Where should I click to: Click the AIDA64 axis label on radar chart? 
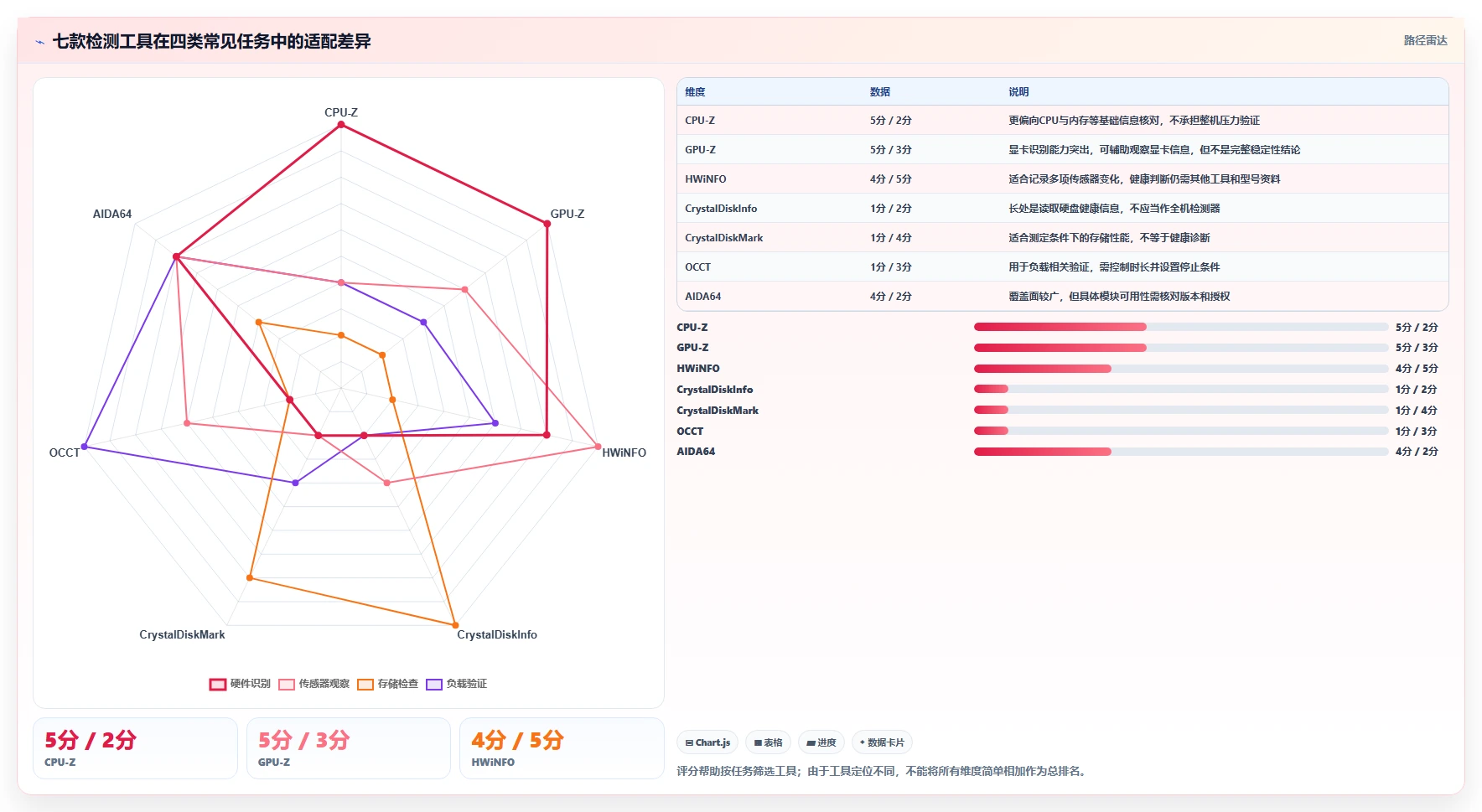coord(112,214)
